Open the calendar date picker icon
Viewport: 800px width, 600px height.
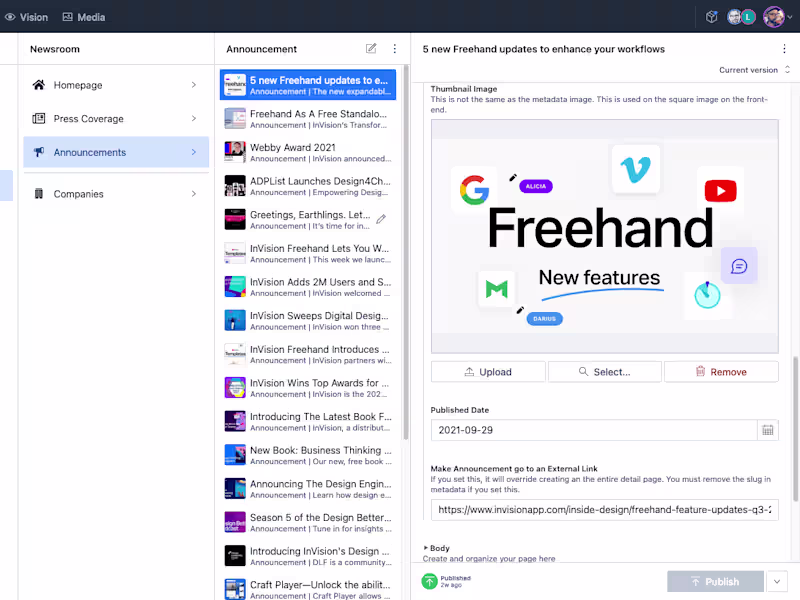point(768,430)
